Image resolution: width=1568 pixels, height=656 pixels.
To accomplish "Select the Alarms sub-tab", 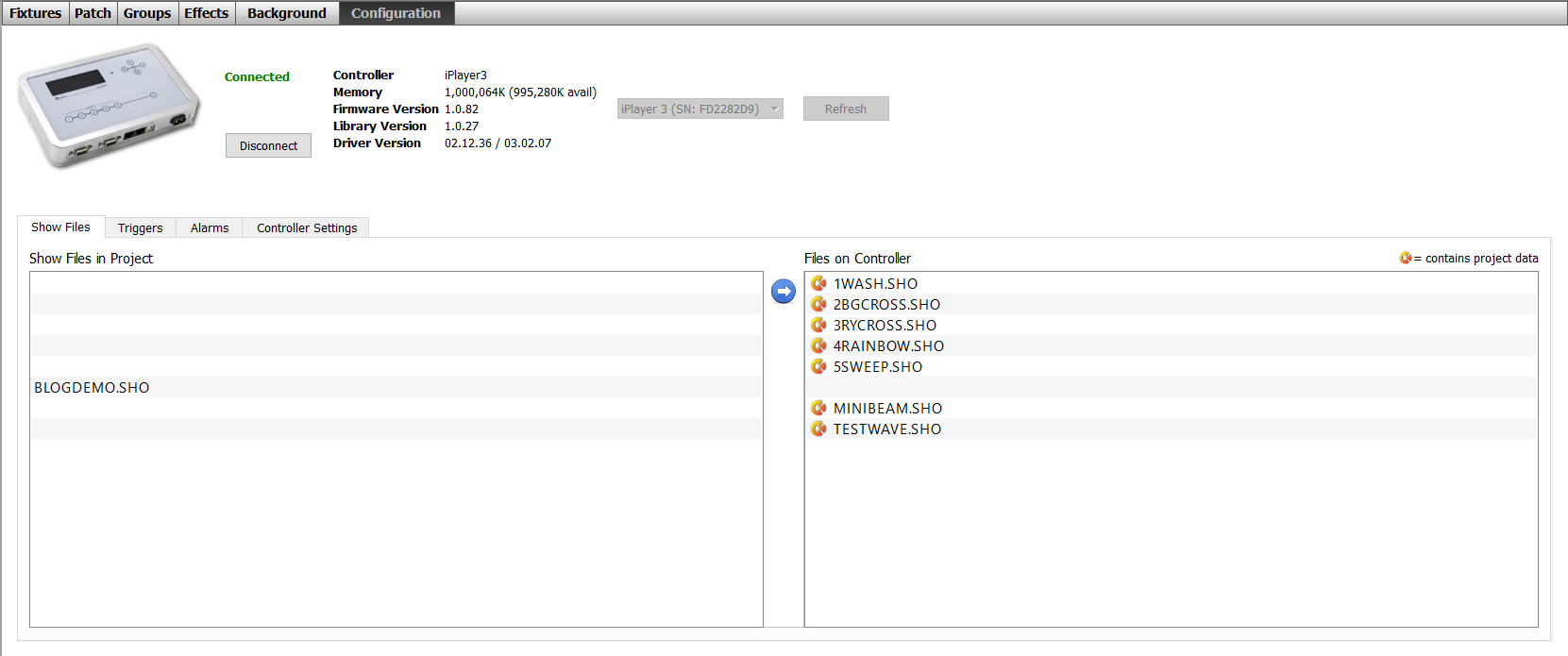I will point(209,228).
